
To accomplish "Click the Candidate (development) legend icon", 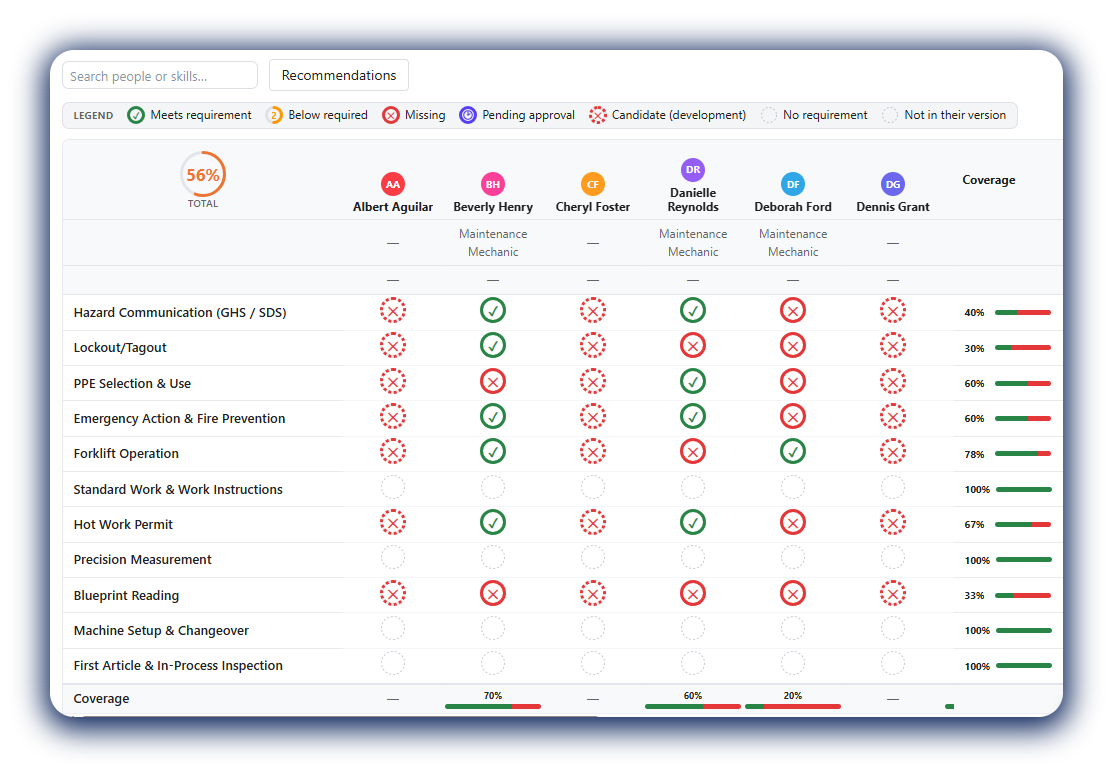I will (x=598, y=115).
